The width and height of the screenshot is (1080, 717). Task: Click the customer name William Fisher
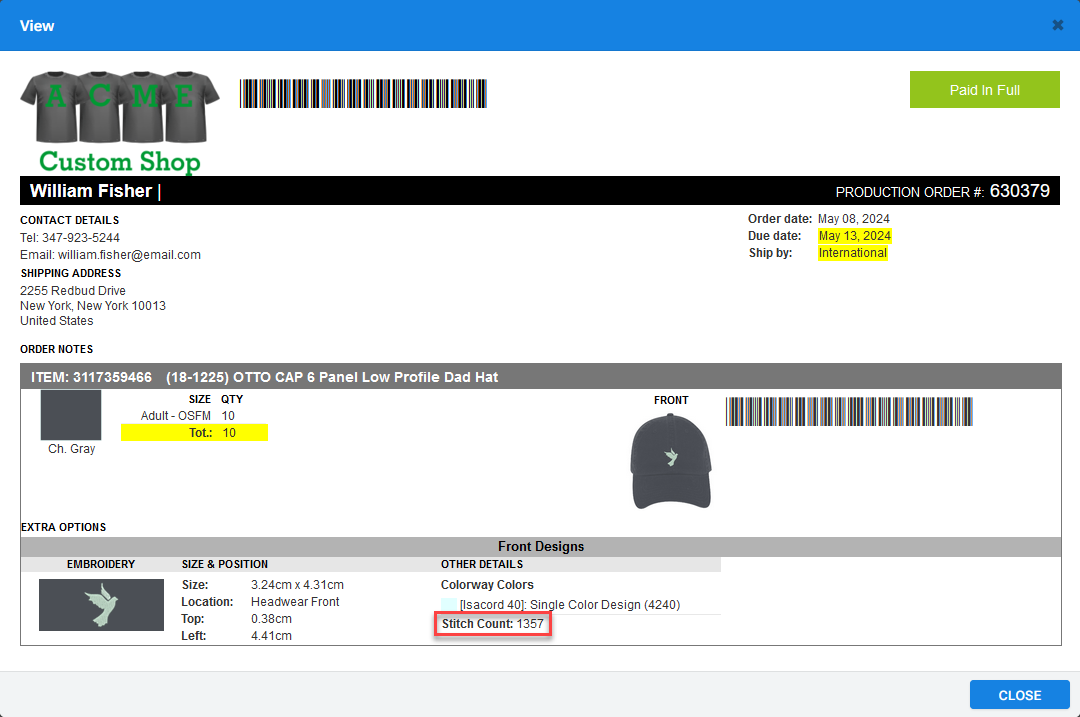tap(91, 191)
